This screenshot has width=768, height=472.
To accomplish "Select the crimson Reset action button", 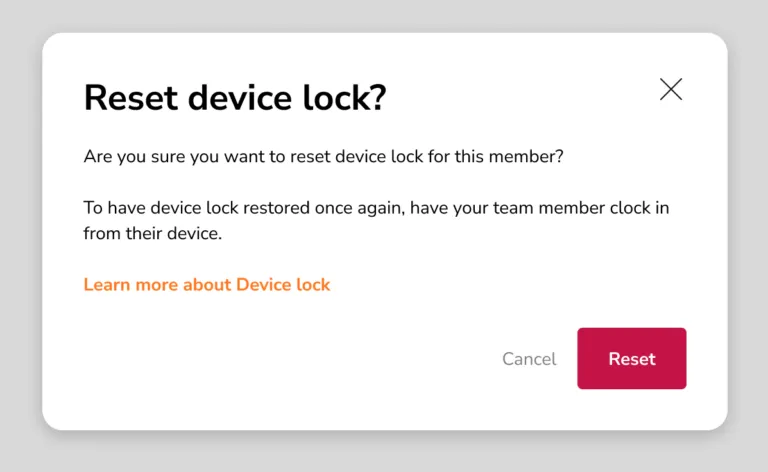I will click(x=631, y=359).
